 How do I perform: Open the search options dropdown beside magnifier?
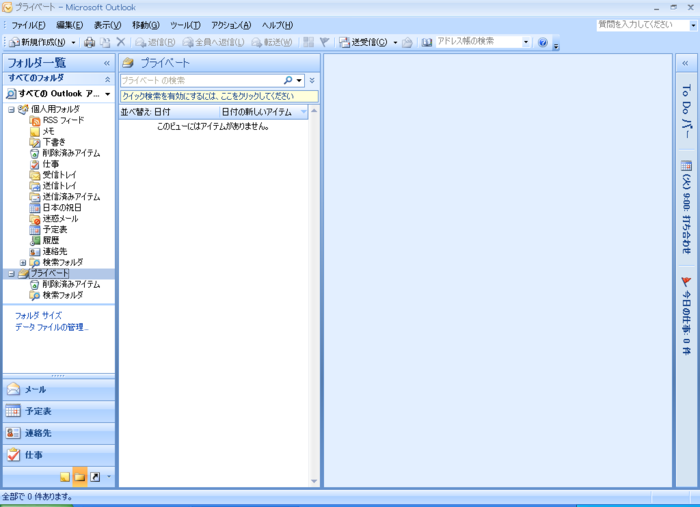coord(299,81)
